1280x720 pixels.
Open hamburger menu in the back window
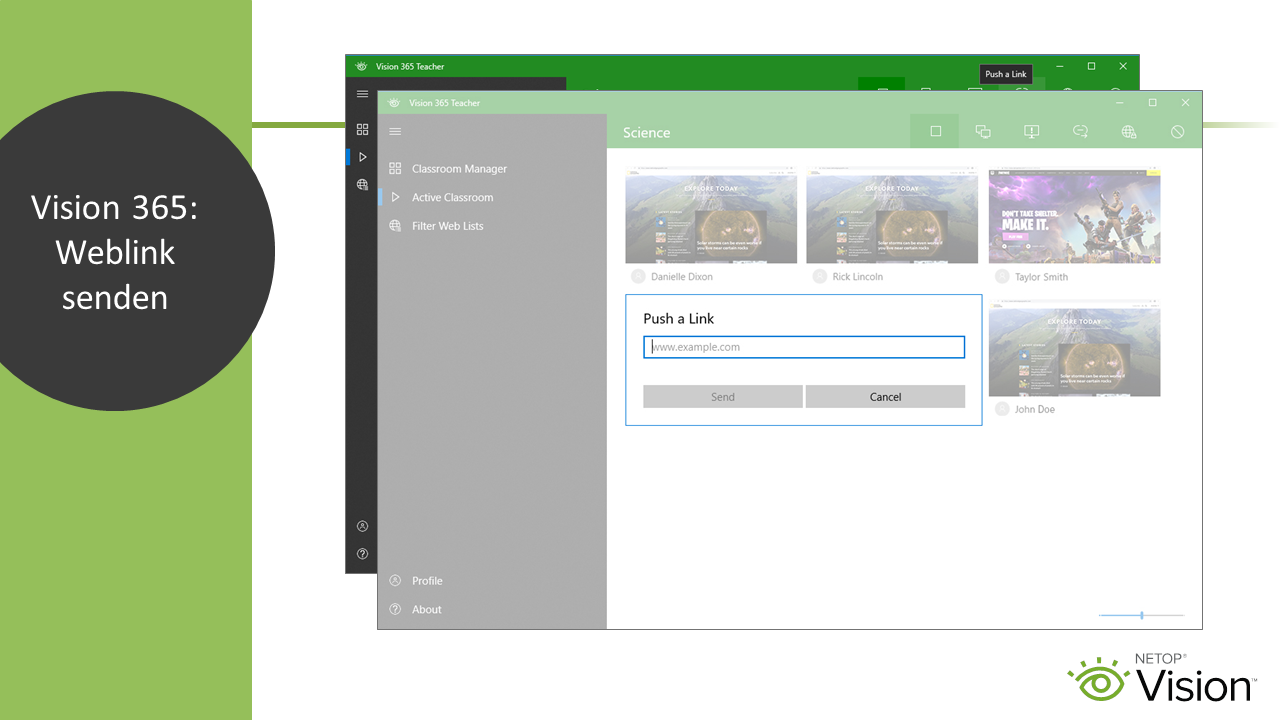tap(362, 94)
